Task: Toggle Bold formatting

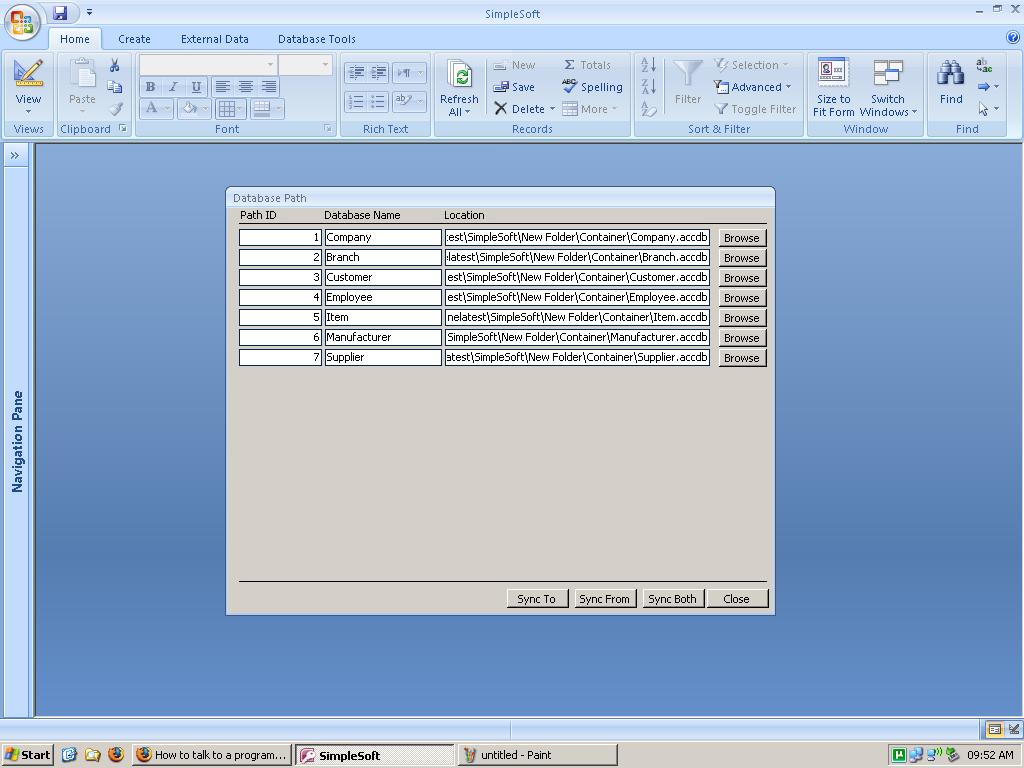Action: pyautogui.click(x=150, y=87)
